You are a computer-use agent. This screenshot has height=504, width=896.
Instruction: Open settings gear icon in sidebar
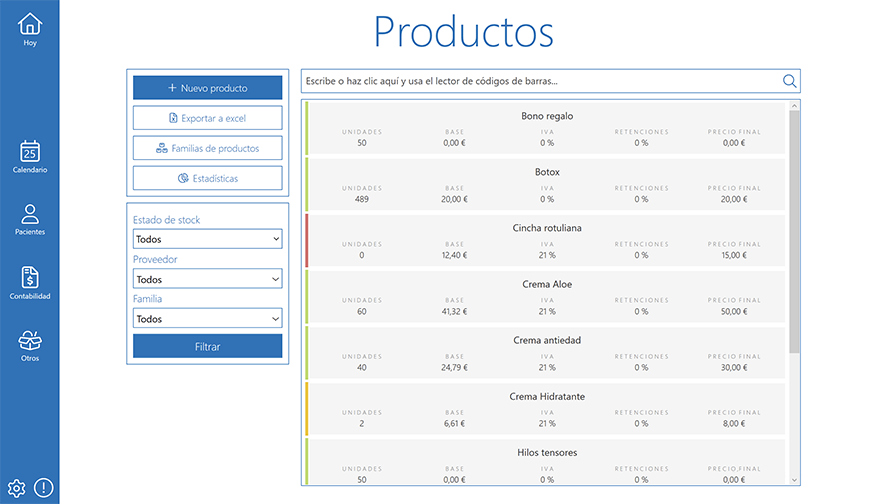[x=16, y=488]
